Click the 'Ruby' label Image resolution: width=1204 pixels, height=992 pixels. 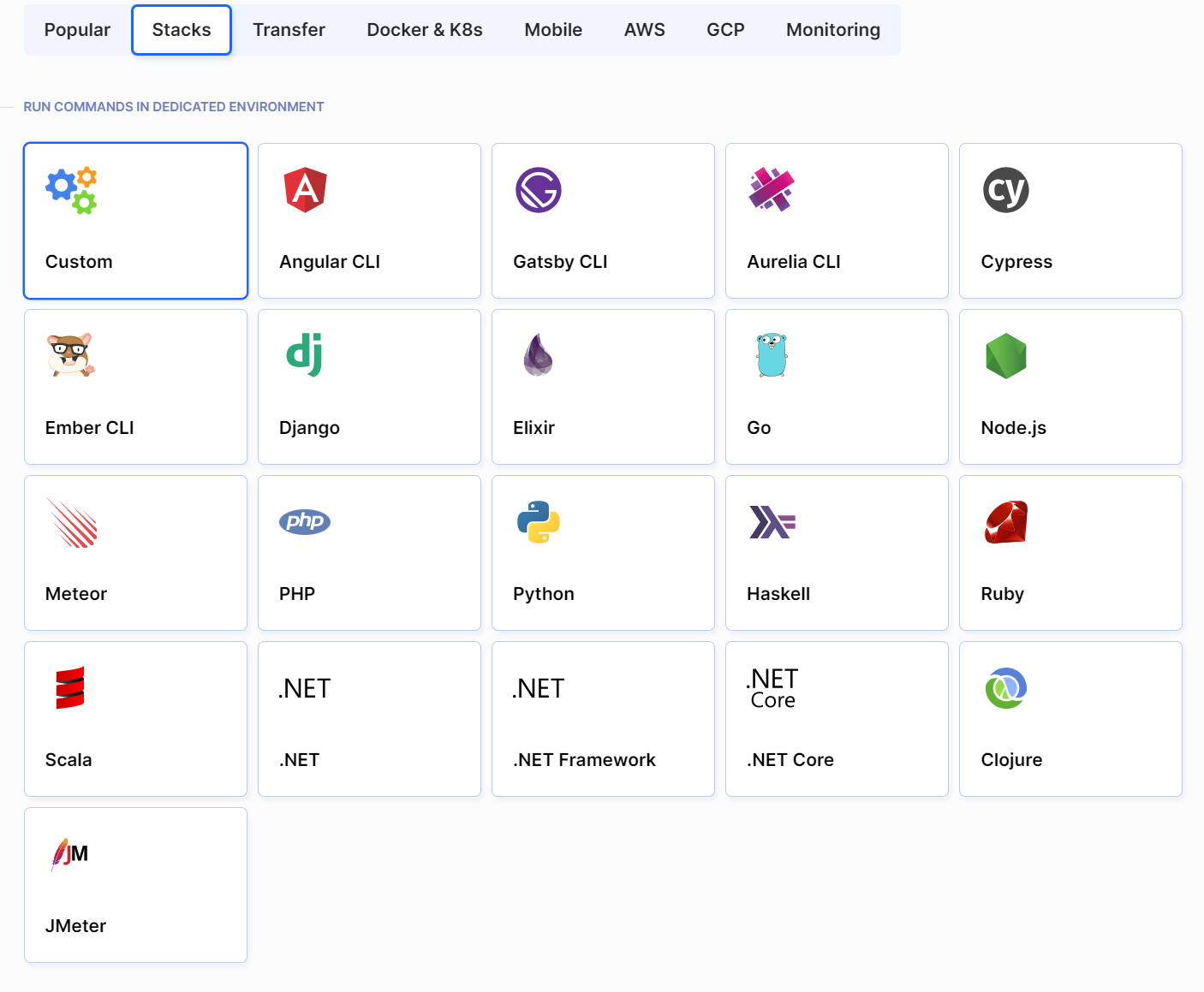tap(1003, 594)
